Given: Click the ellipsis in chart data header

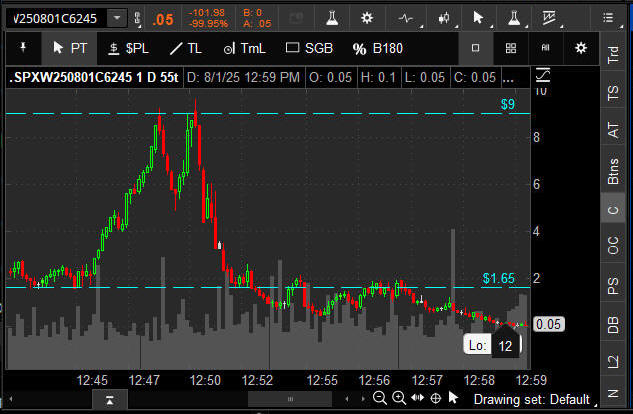Looking at the screenshot, I should coord(508,77).
